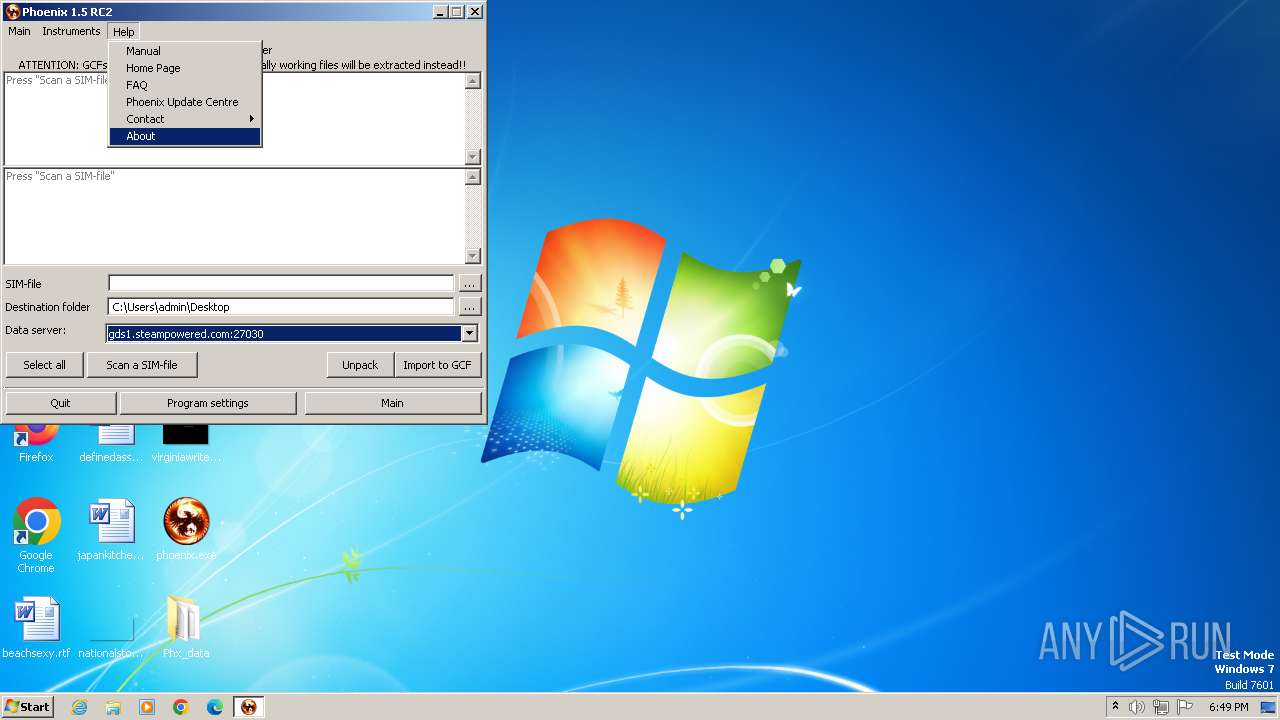Click gds1.steampowered.com:27030 server field
1280x720 pixels.
tap(284, 334)
